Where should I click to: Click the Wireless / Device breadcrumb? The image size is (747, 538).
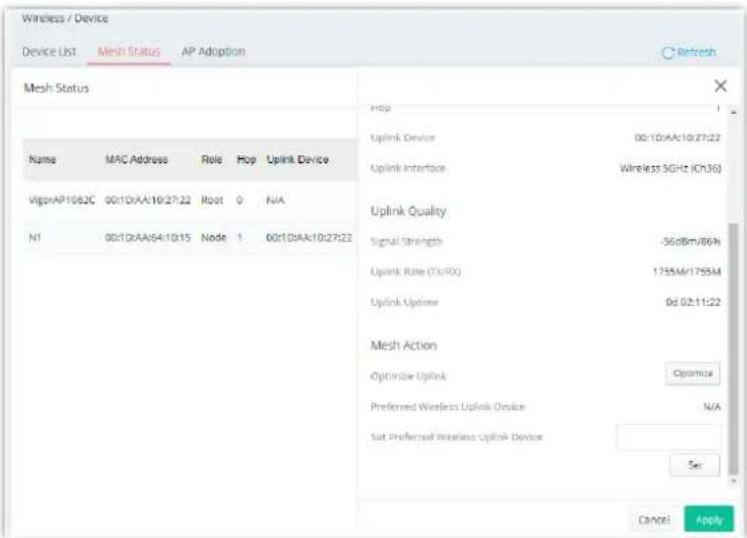[x=65, y=18]
